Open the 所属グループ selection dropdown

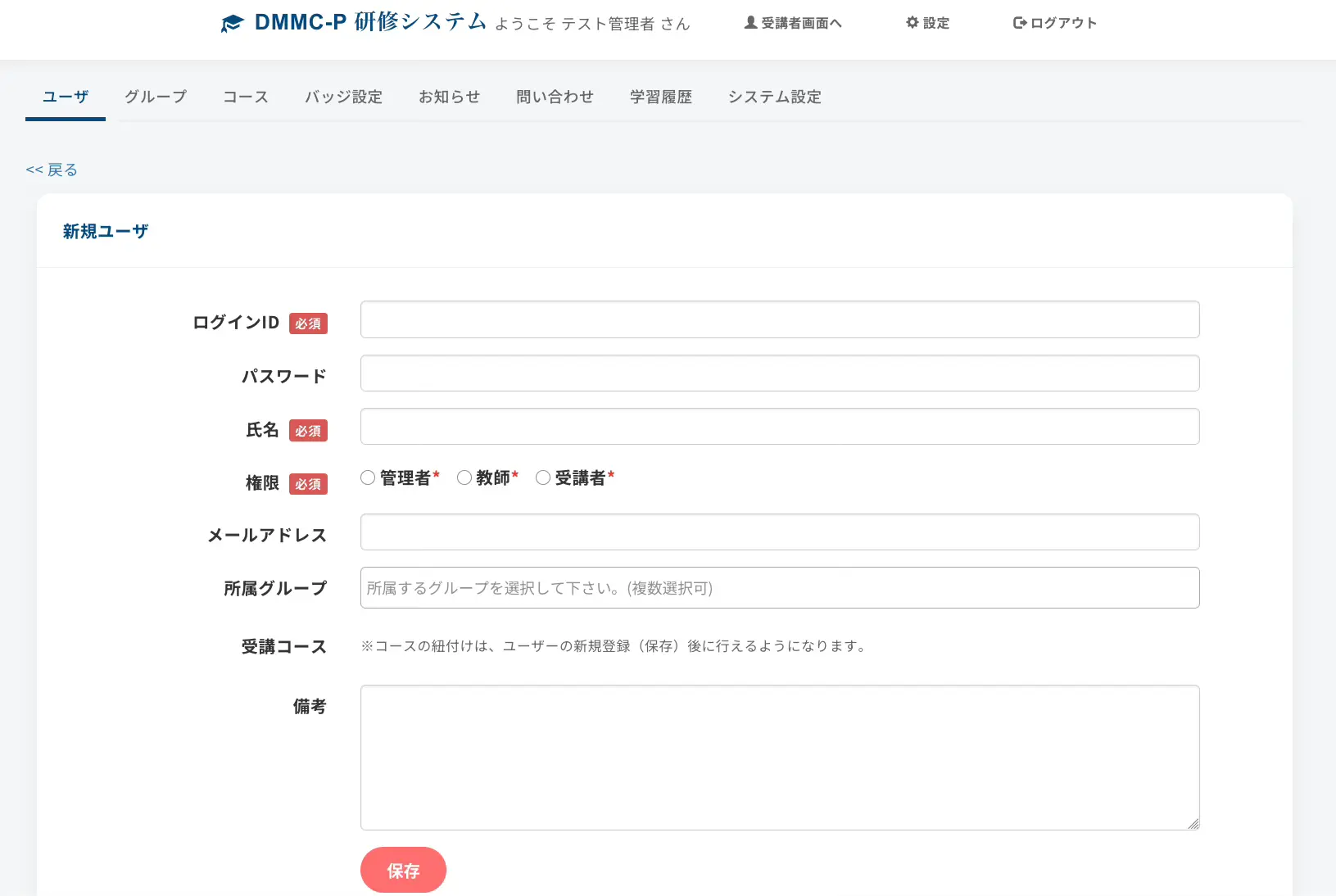[x=779, y=588]
